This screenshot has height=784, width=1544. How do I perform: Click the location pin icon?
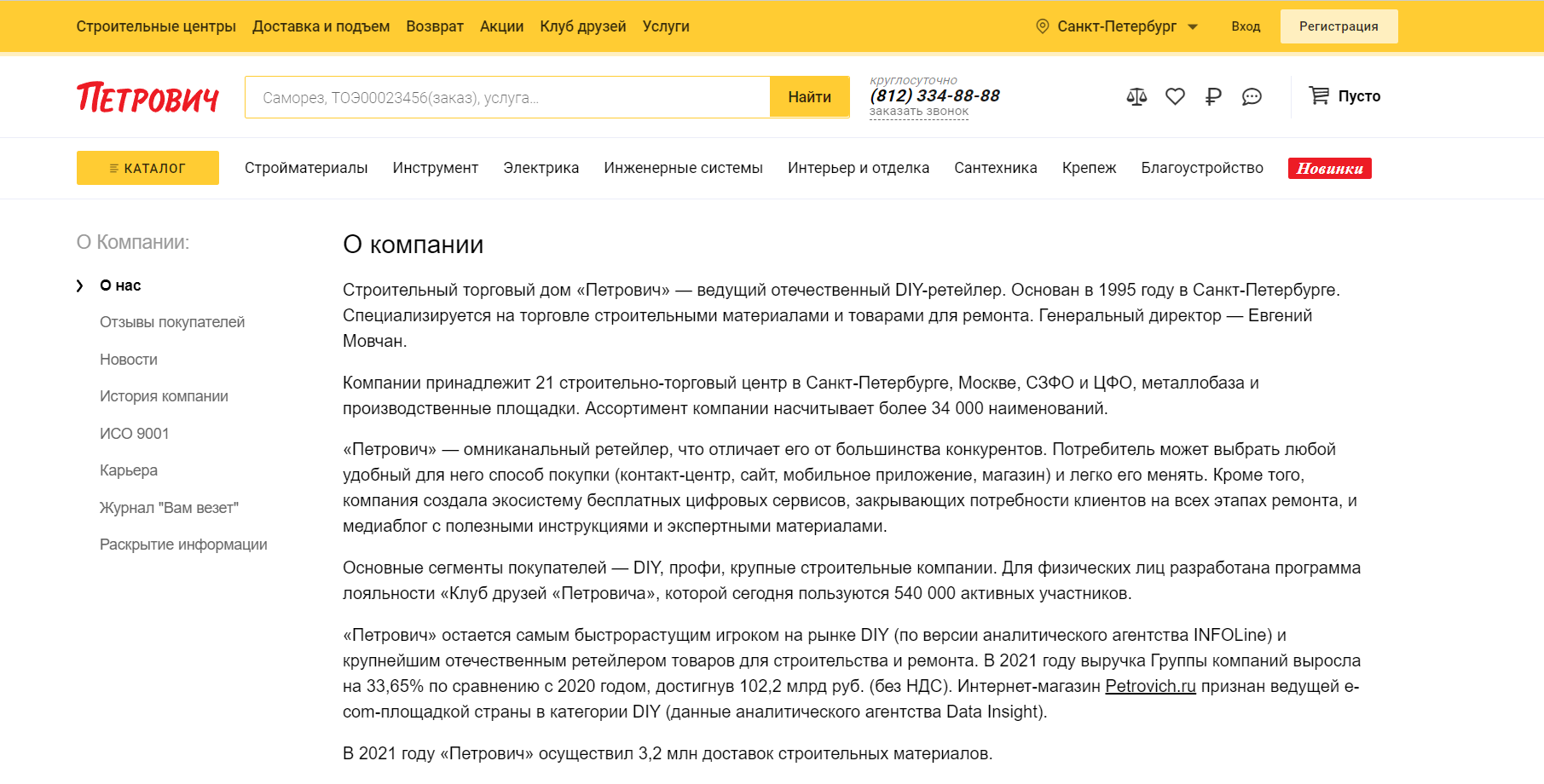(x=1042, y=26)
